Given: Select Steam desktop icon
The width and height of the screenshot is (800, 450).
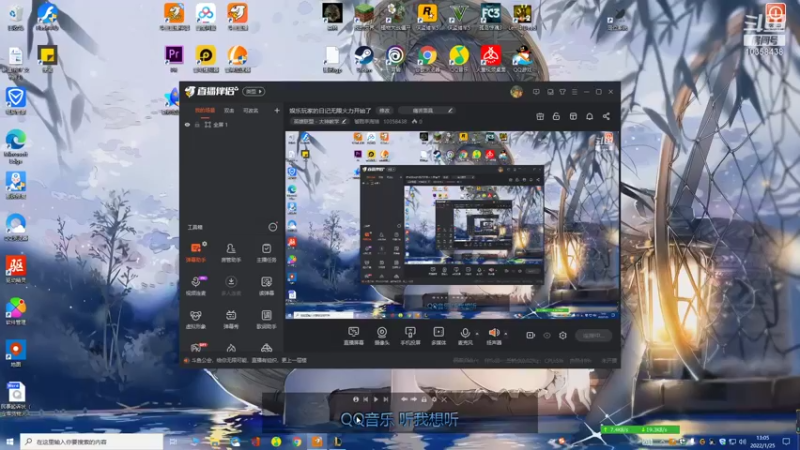Looking at the screenshot, I should pyautogui.click(x=364, y=60).
